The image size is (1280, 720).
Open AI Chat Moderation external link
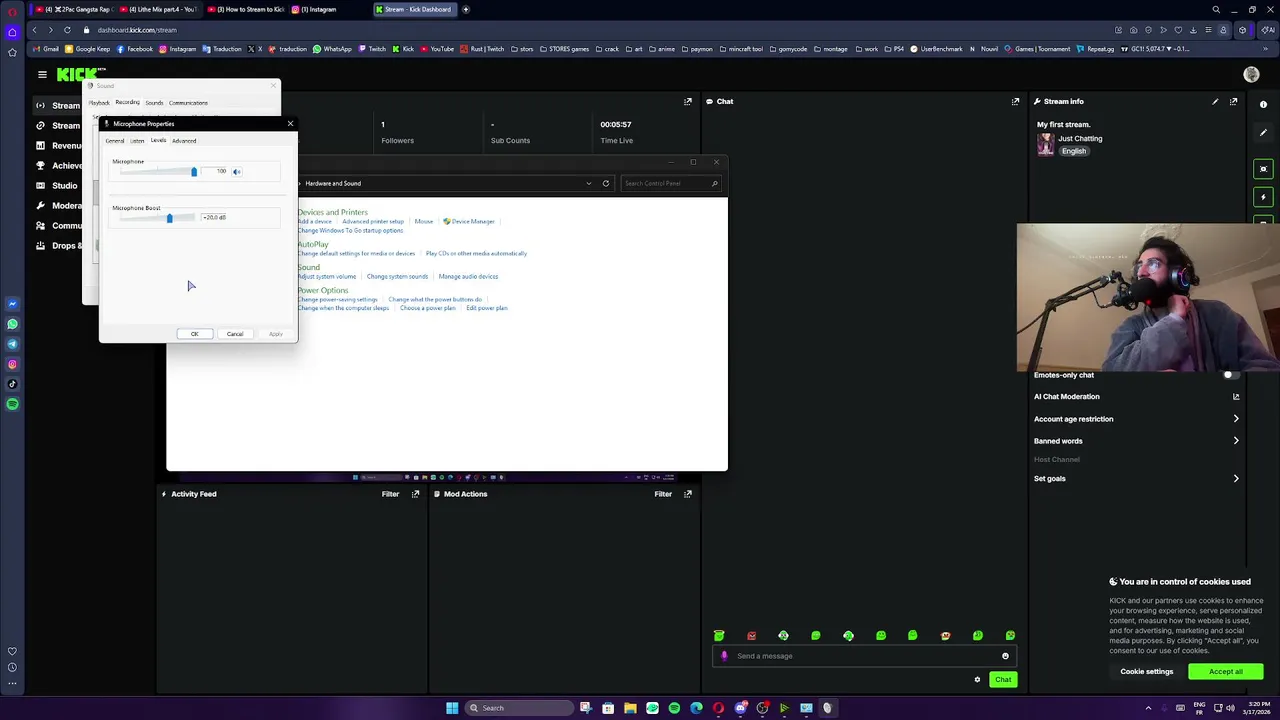1236,397
